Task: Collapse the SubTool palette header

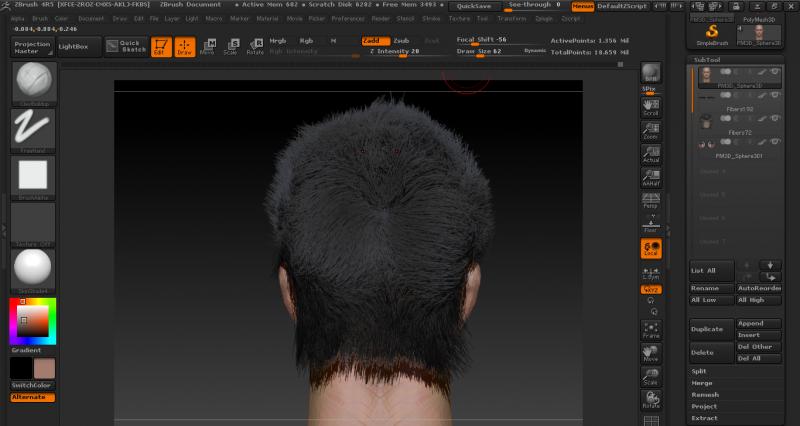Action: [x=707, y=60]
